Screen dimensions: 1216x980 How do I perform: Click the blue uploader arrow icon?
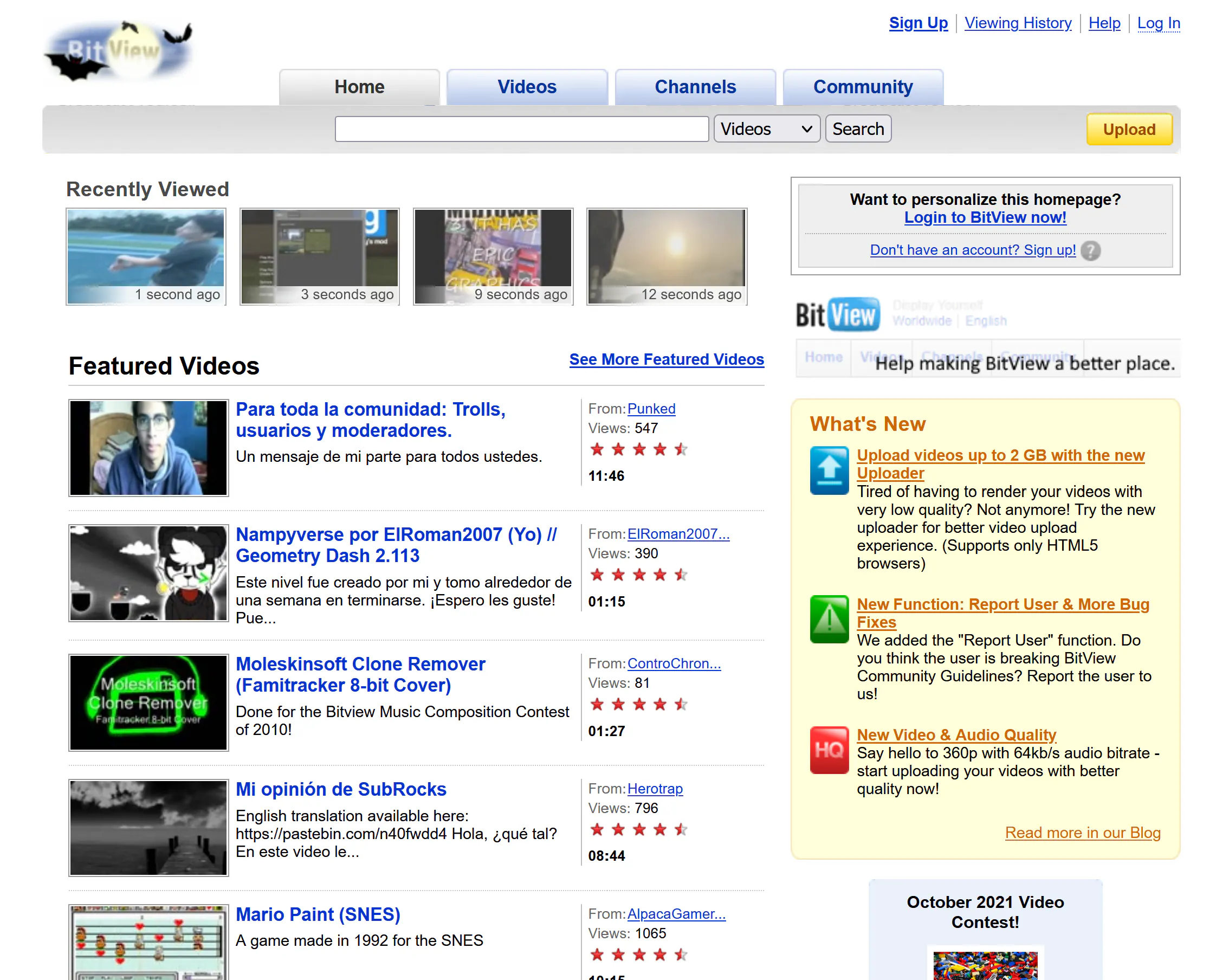(829, 470)
